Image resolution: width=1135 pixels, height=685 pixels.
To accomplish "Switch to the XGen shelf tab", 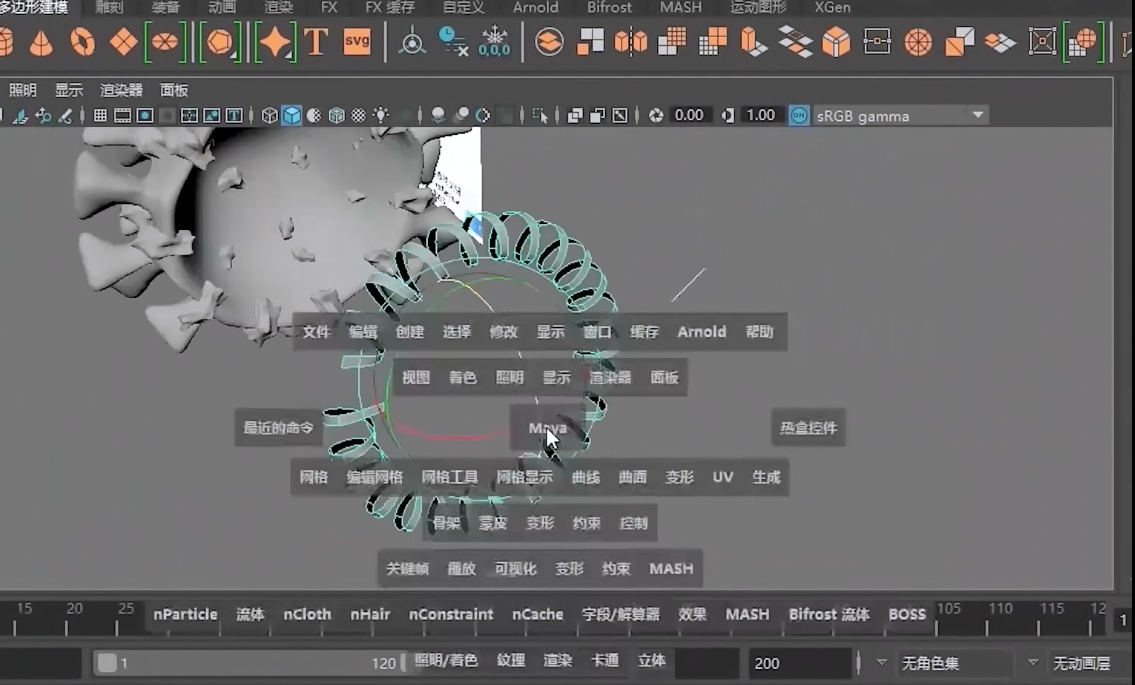I will pyautogui.click(x=832, y=7).
